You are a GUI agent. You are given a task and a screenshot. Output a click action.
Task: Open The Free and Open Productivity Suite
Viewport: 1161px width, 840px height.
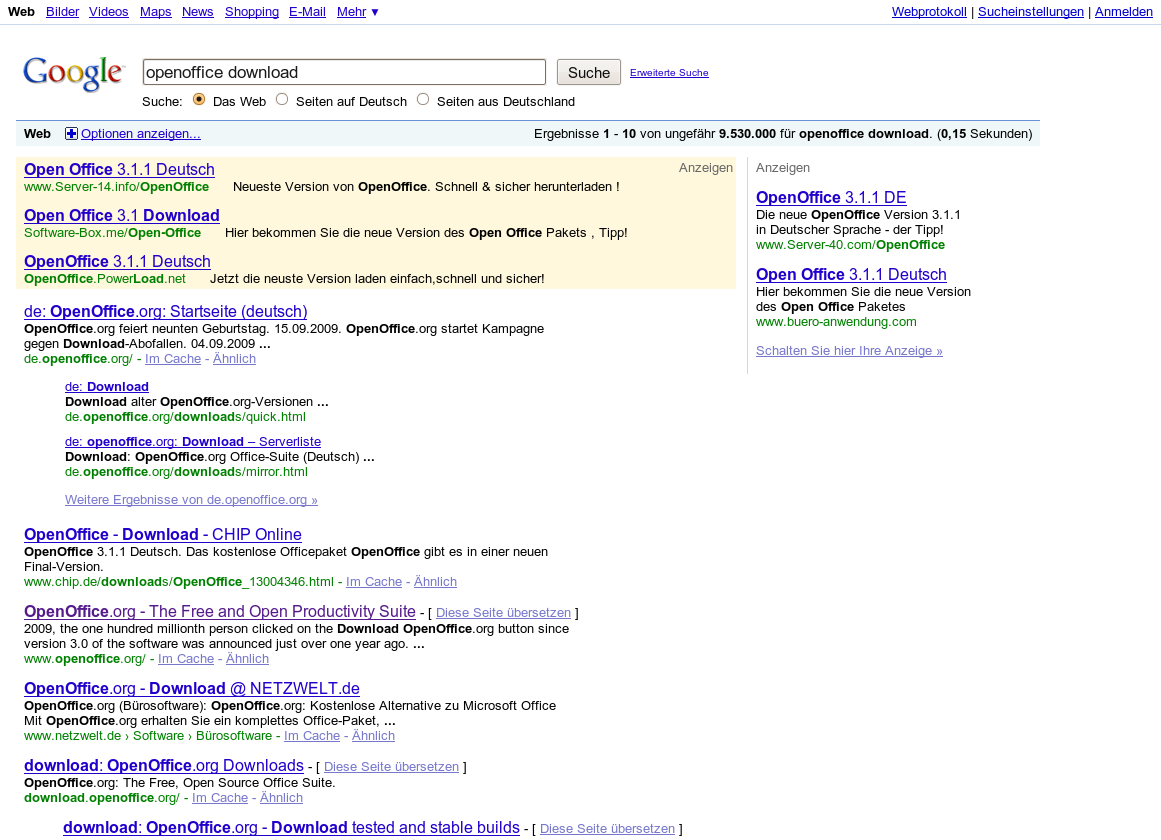(x=220, y=612)
